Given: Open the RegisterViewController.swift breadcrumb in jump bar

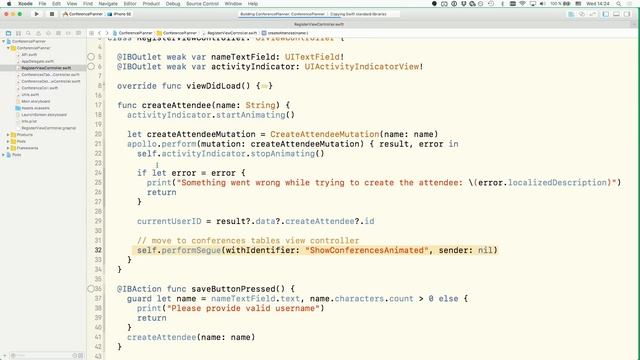Looking at the screenshot, I should [229, 33].
